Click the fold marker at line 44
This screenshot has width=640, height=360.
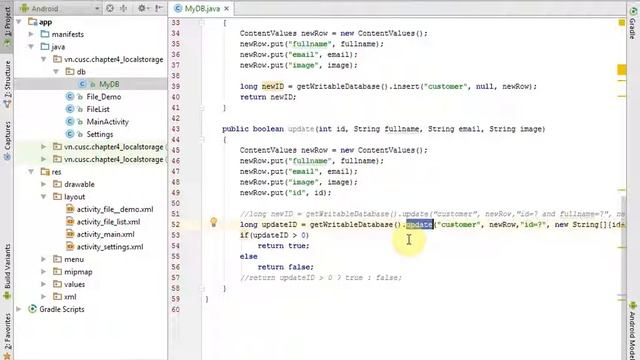pos(202,140)
